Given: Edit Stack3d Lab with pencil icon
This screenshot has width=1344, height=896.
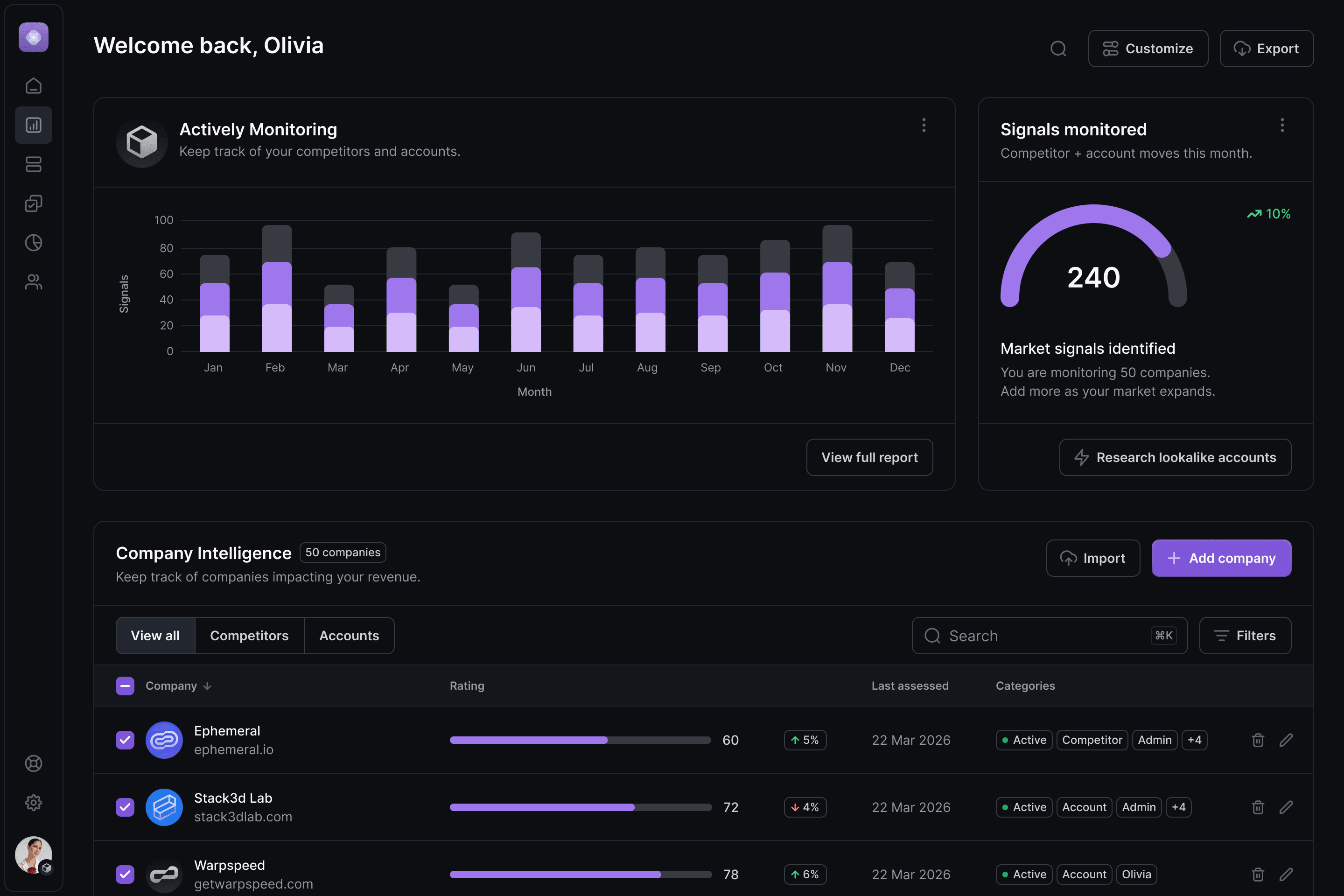Looking at the screenshot, I should (x=1286, y=807).
